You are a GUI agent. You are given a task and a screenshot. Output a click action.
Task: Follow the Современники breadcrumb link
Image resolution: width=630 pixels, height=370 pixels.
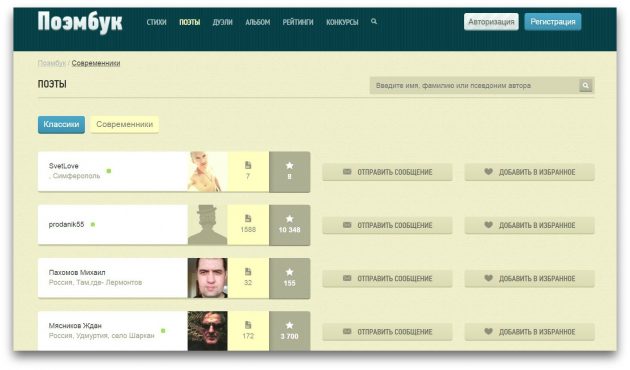(96, 63)
